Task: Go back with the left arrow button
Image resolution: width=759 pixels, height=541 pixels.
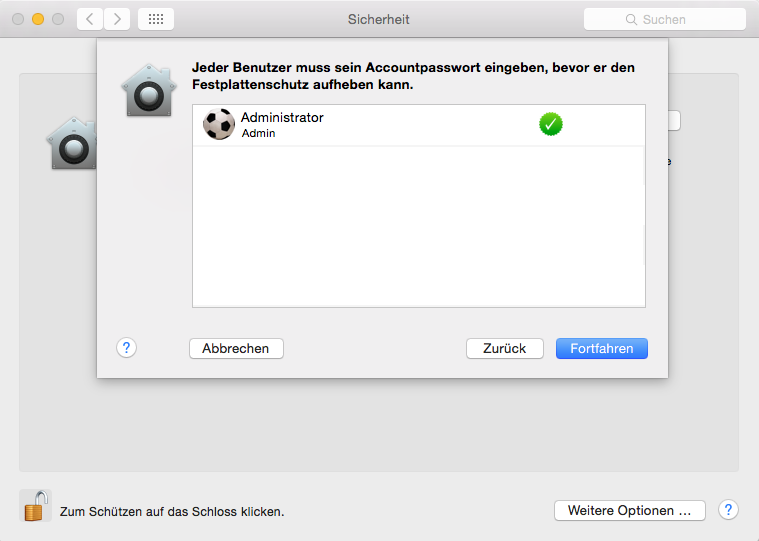Action: tap(90, 19)
